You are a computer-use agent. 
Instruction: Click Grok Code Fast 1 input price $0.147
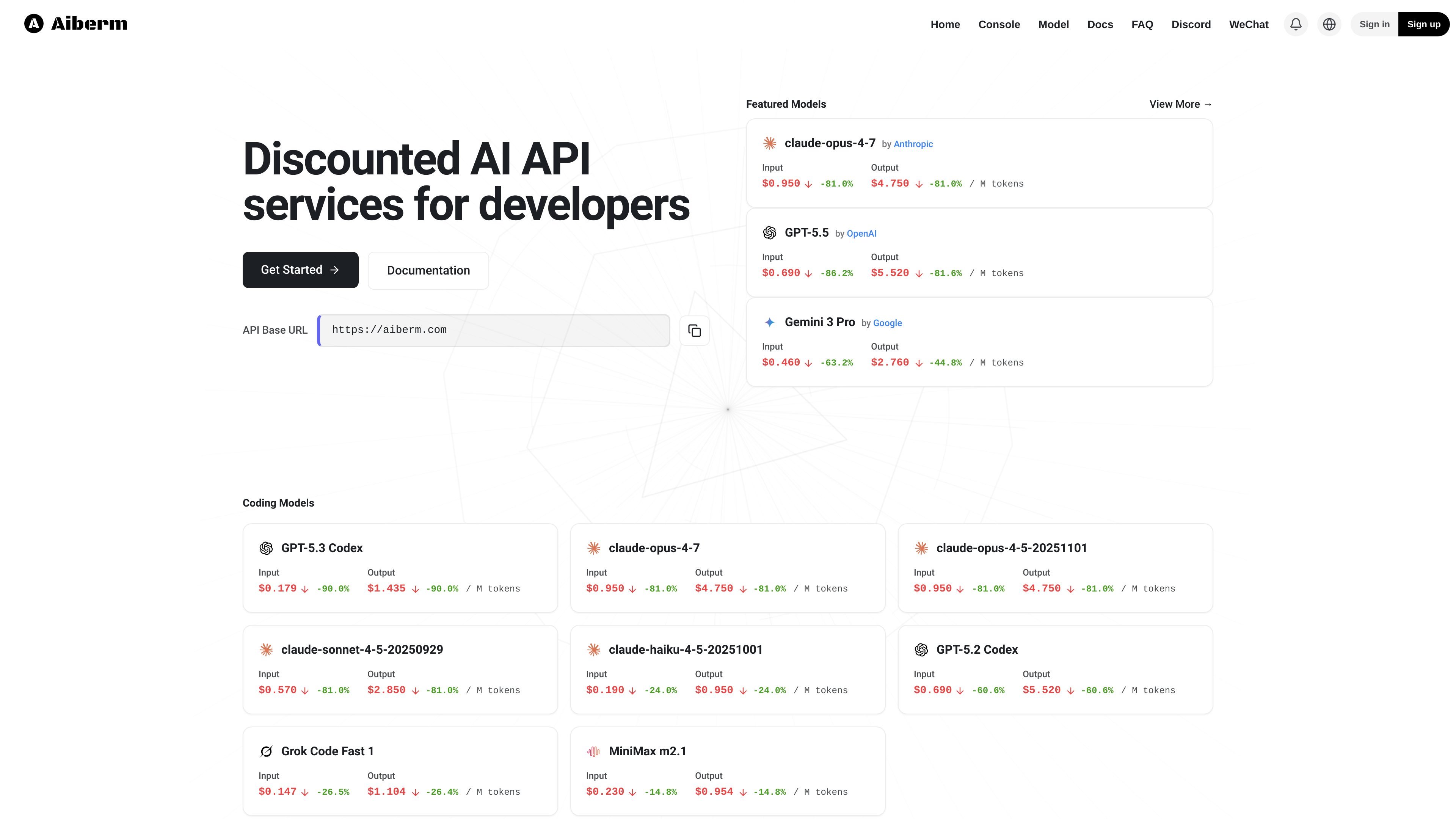click(277, 792)
